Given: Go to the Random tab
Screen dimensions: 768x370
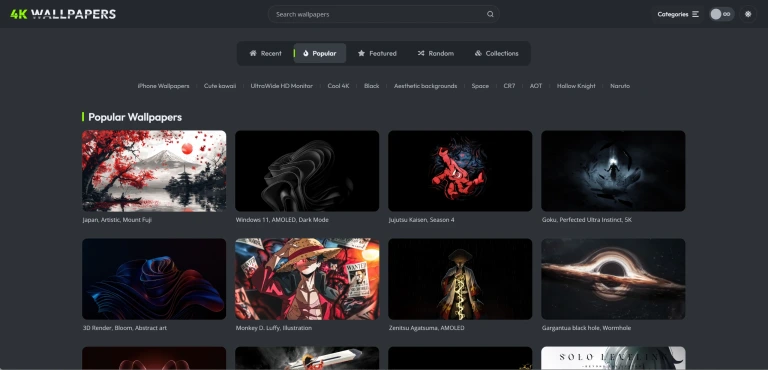Looking at the screenshot, I should click(x=435, y=53).
